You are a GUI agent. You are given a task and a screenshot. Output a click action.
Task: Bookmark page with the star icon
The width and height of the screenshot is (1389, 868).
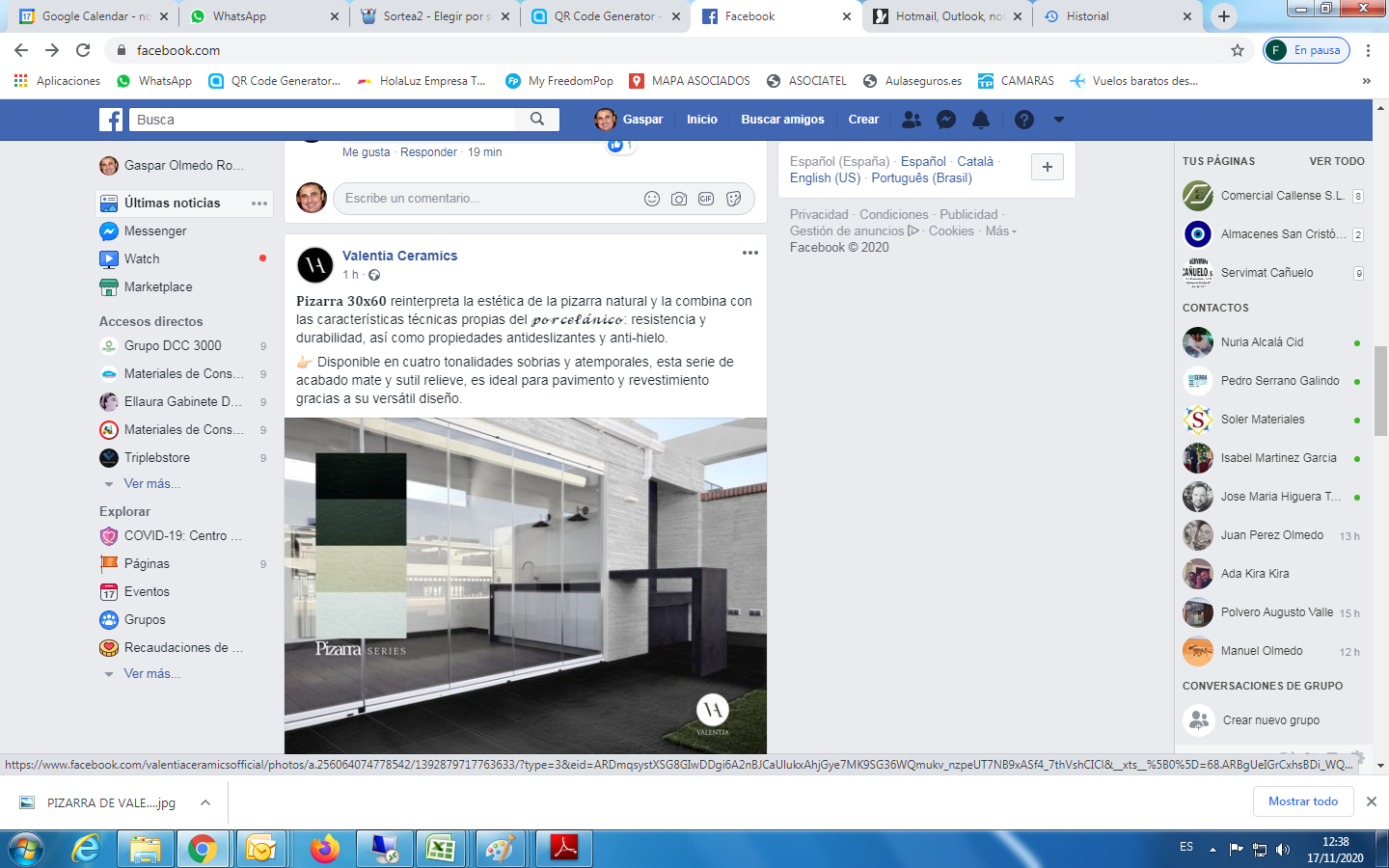pos(1238,50)
